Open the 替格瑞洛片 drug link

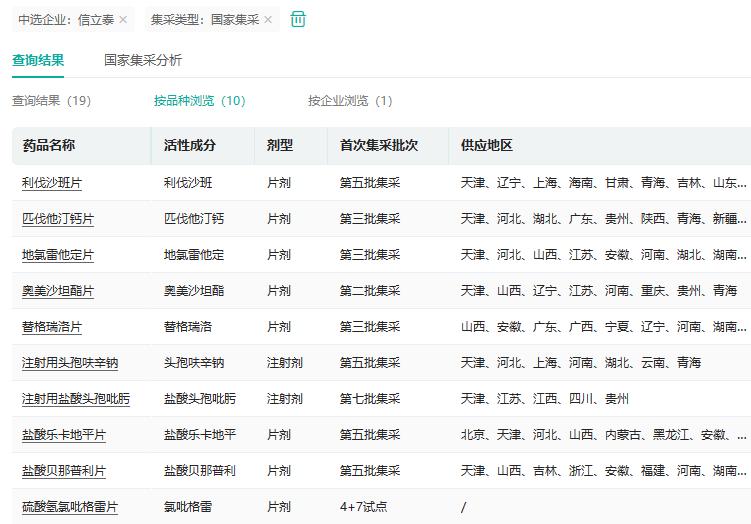(52, 327)
